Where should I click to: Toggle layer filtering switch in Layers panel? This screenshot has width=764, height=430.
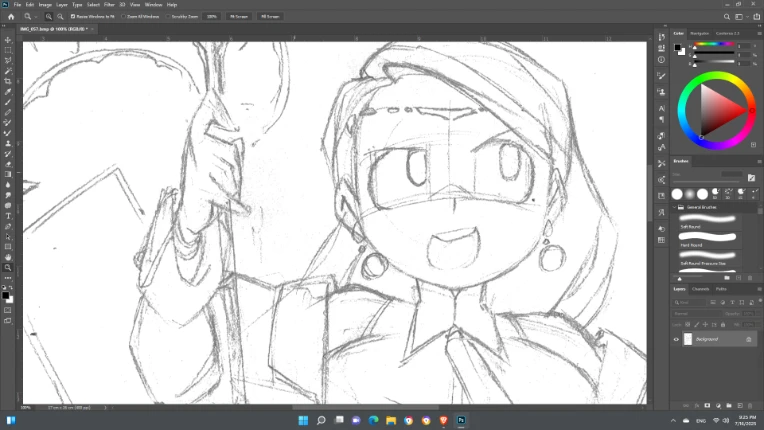[760, 301]
